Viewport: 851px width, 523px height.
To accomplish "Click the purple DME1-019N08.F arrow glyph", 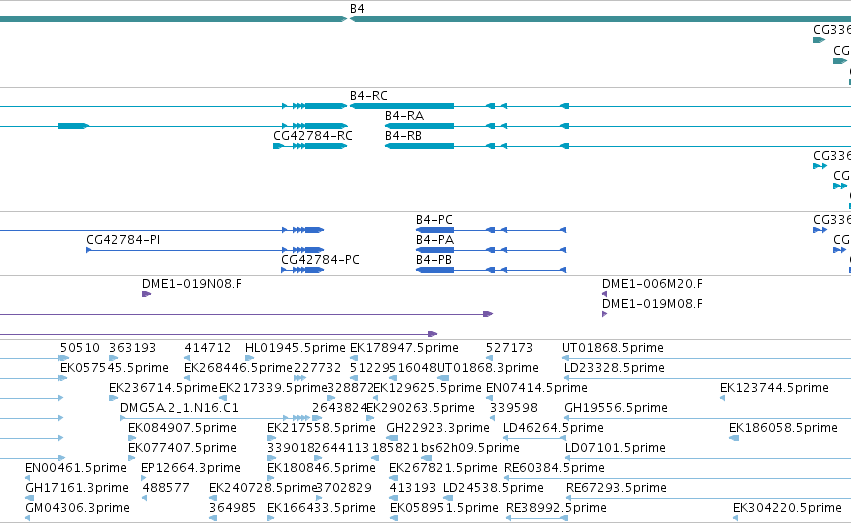I will click(147, 294).
